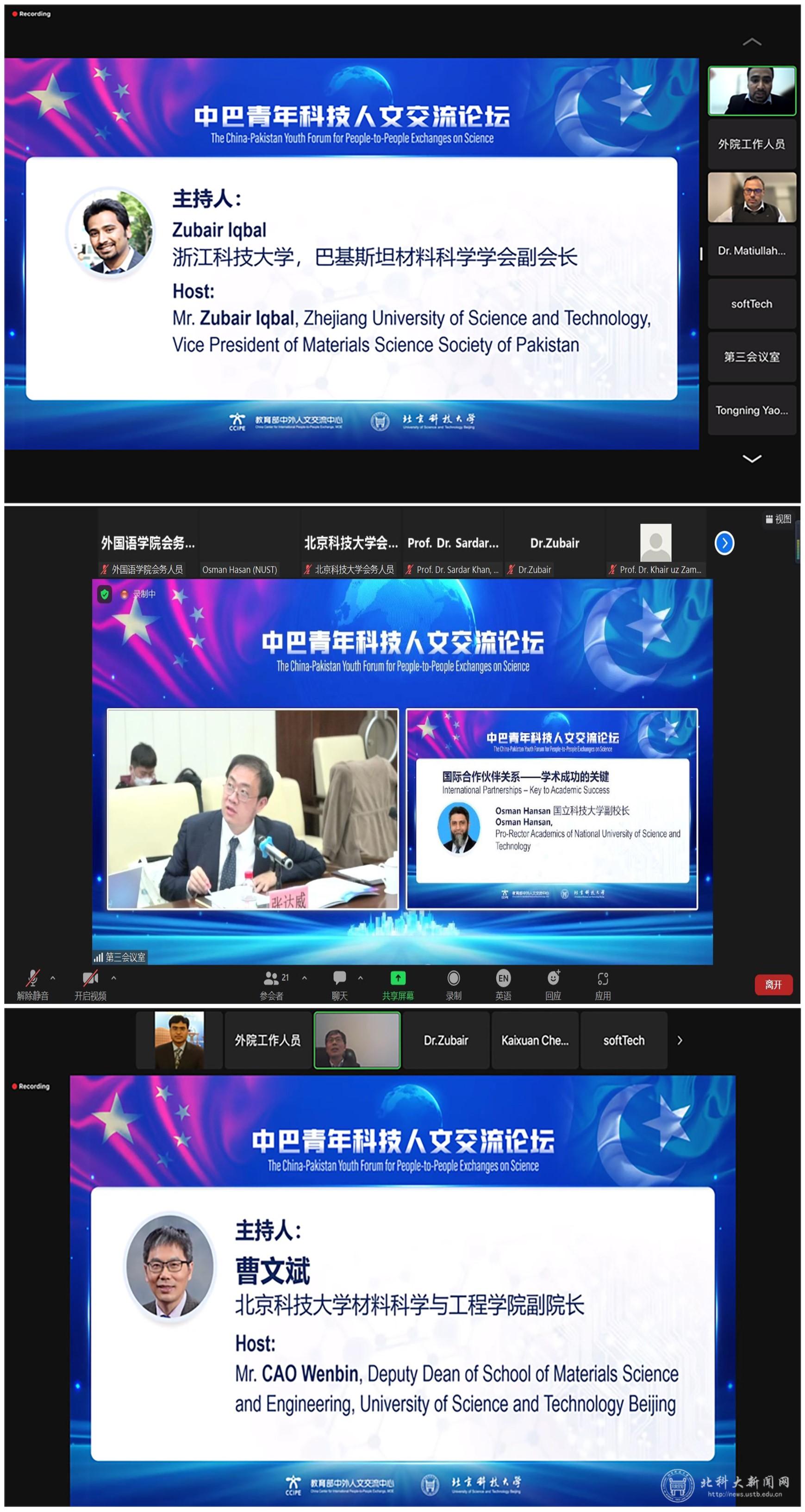The image size is (805, 1512).
Task: Open the EN language interpretation (英语) icon
Action: tap(503, 978)
